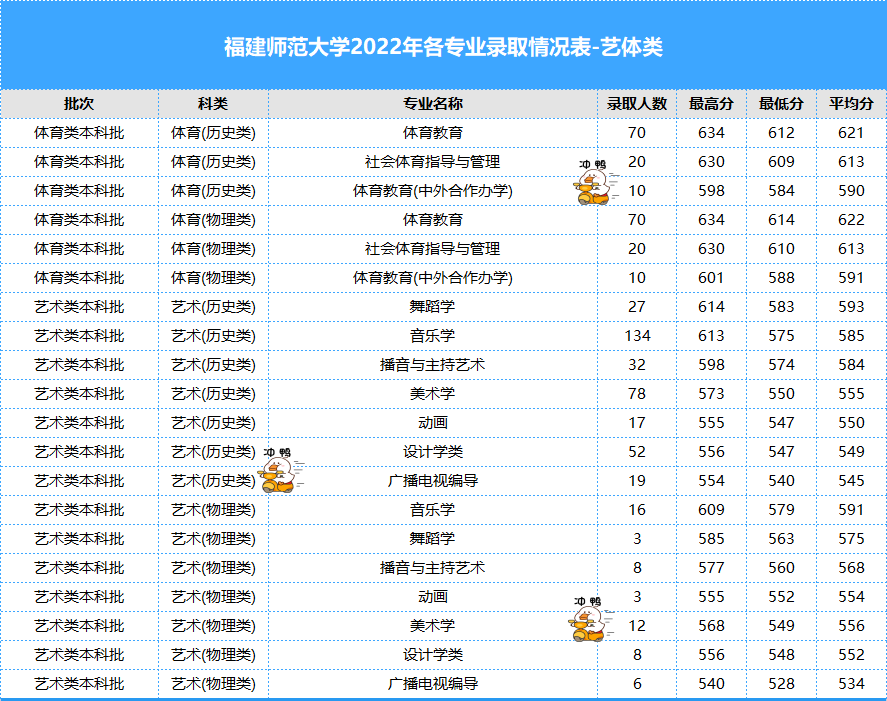Screen dimensions: 887x701
Task: Click highest score 585 for 舞蹈学 物理类
Action: coord(711,539)
